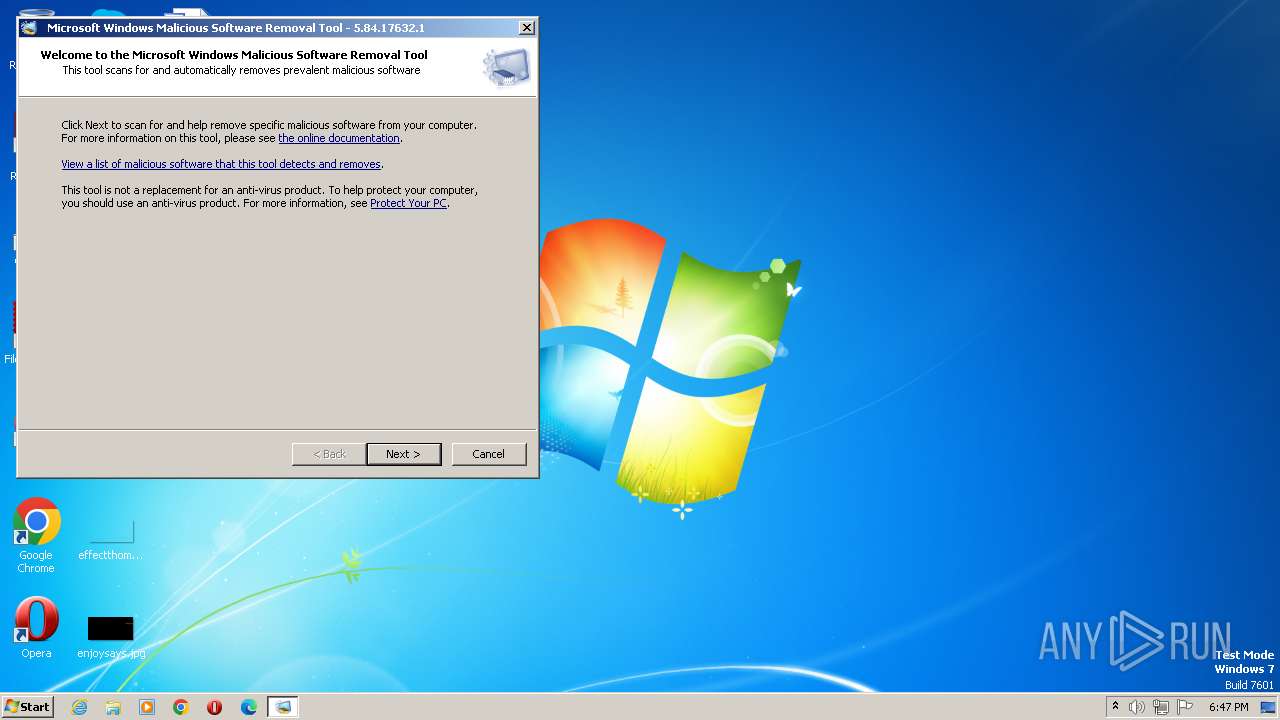Open the Start menu

click(x=27, y=707)
